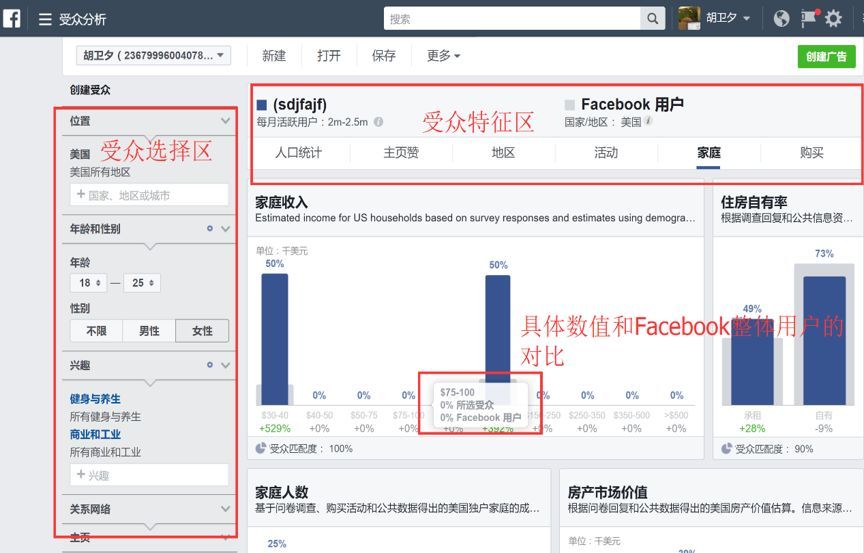The image size is (864, 553).
Task: Click the 健身与养生 interest link
Action: [95, 399]
